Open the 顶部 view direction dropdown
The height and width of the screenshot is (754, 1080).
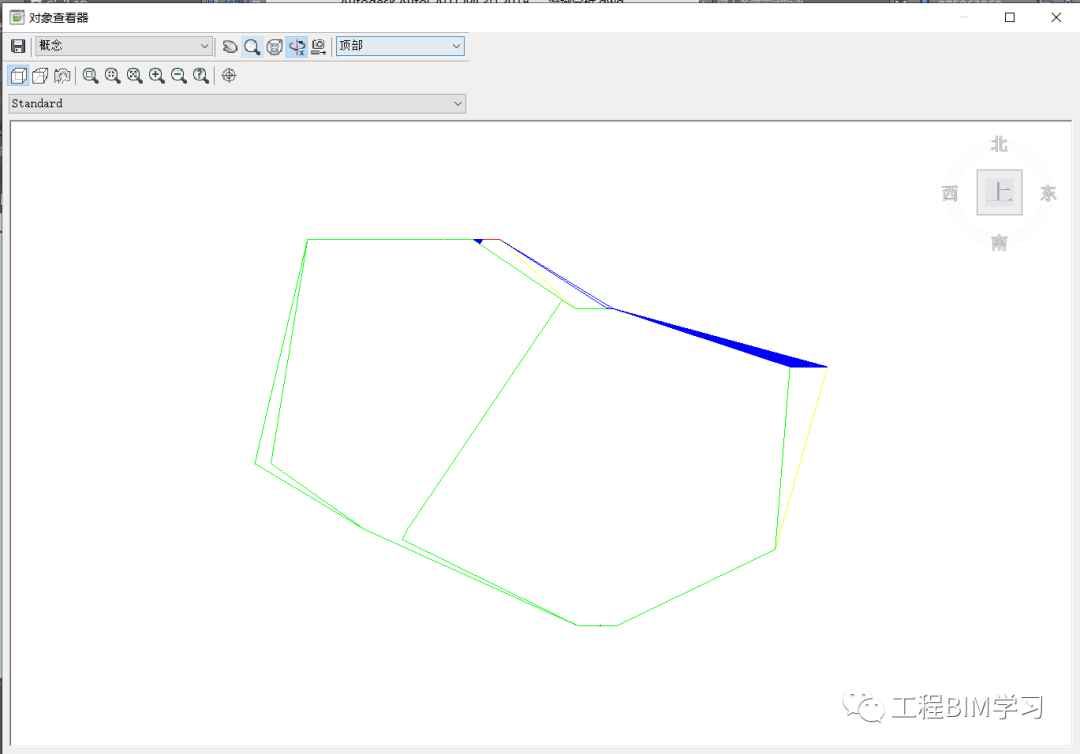pyautogui.click(x=400, y=46)
